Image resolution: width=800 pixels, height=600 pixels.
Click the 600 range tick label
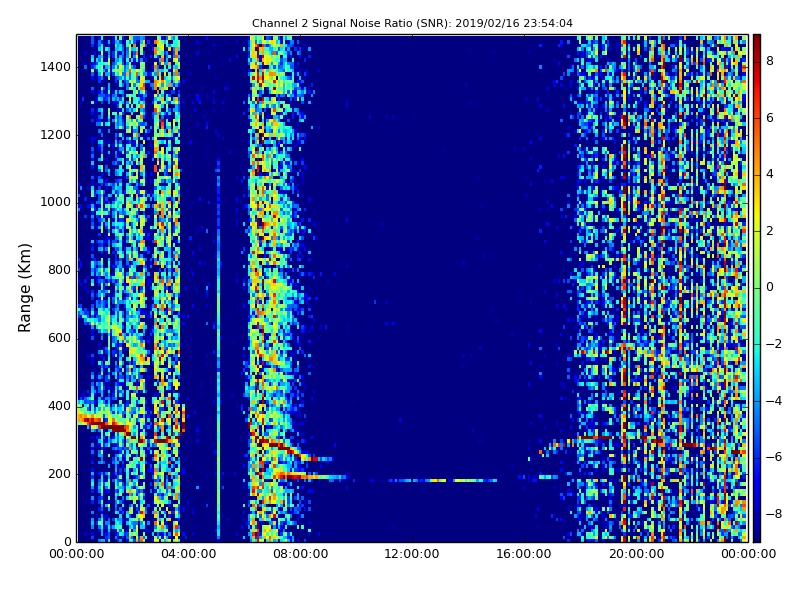tap(59, 338)
